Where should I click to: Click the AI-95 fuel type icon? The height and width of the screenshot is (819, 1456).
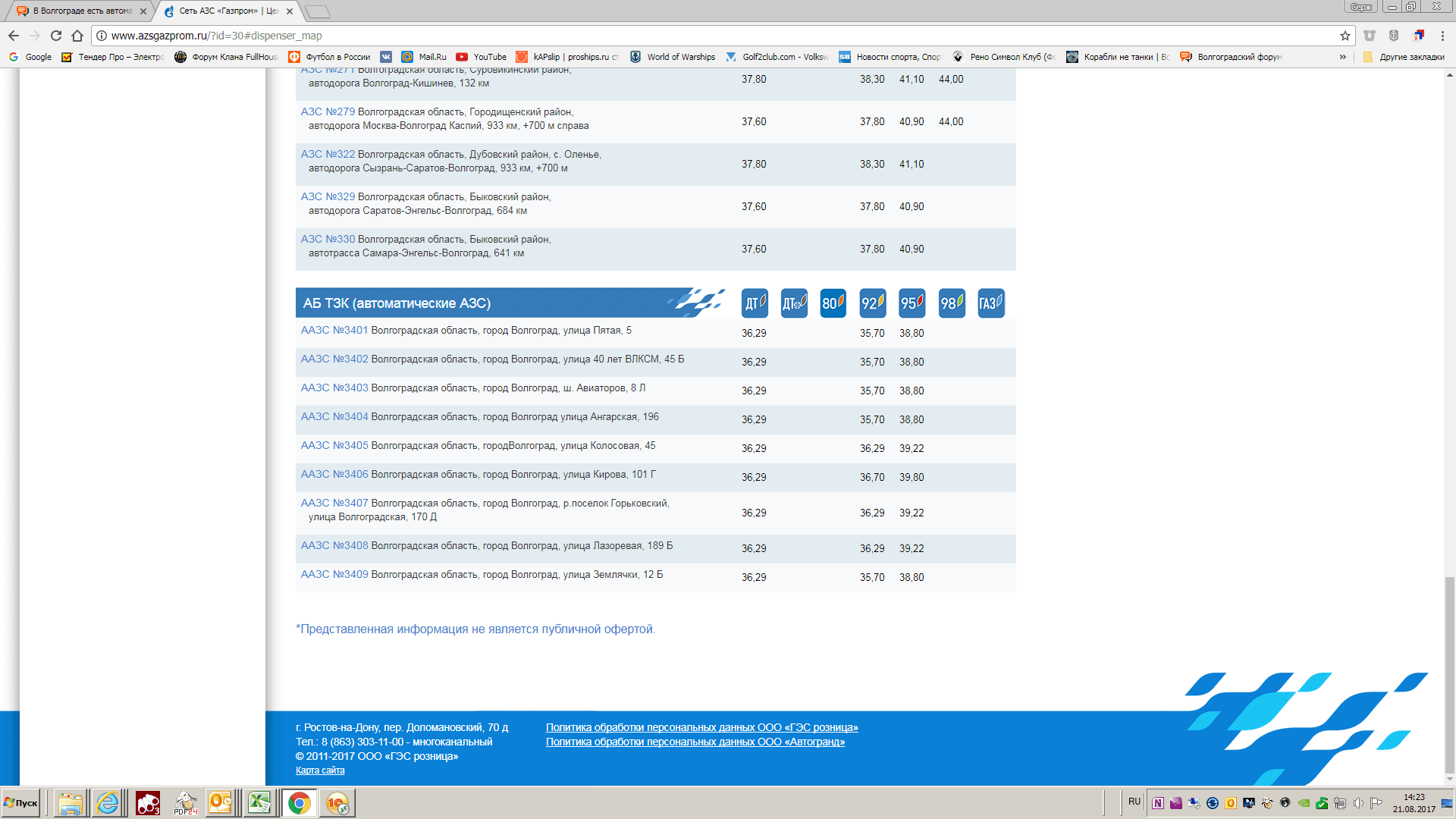point(912,303)
